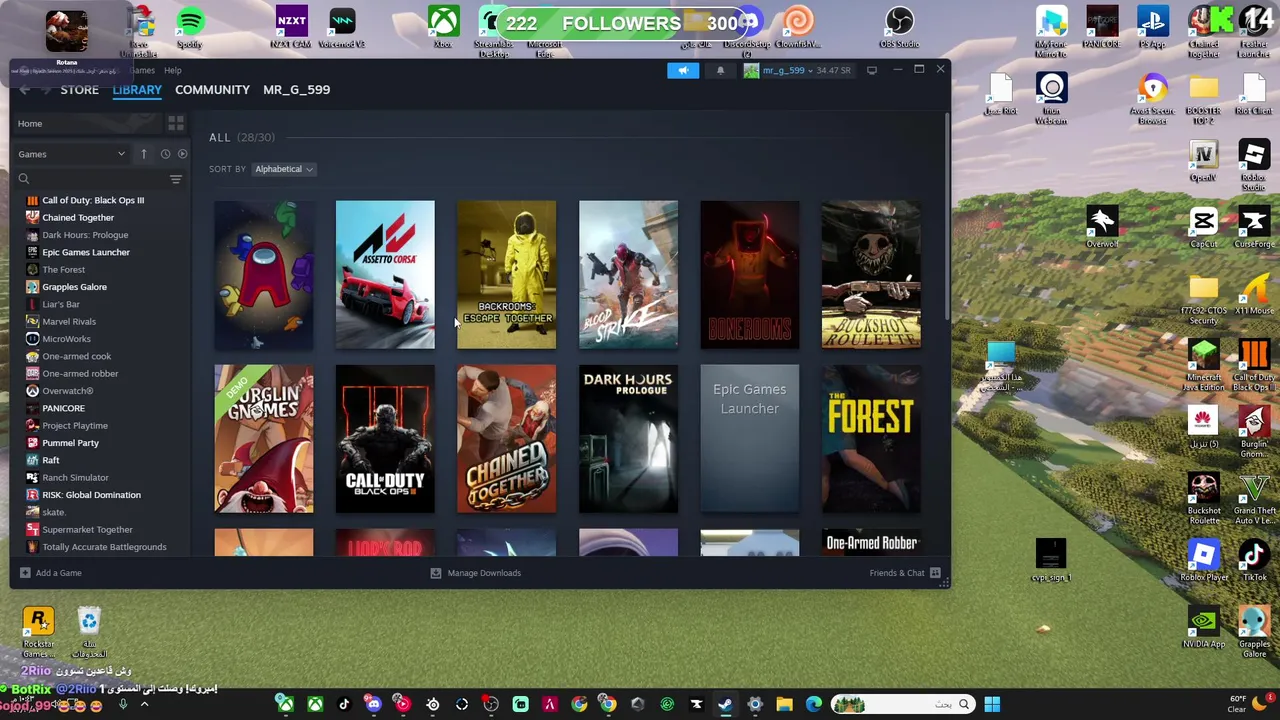This screenshot has width=1280, height=720.
Task: Select Grapples Galore in sidebar
Action: point(74,287)
